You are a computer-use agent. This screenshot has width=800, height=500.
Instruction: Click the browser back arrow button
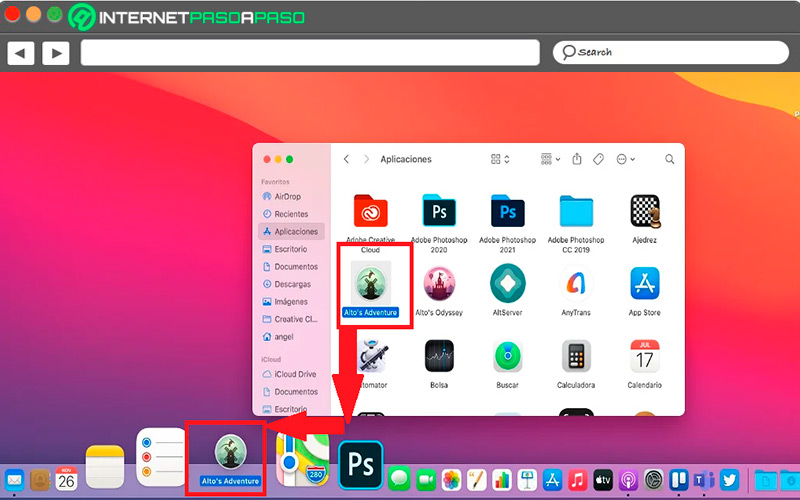click(x=20, y=53)
